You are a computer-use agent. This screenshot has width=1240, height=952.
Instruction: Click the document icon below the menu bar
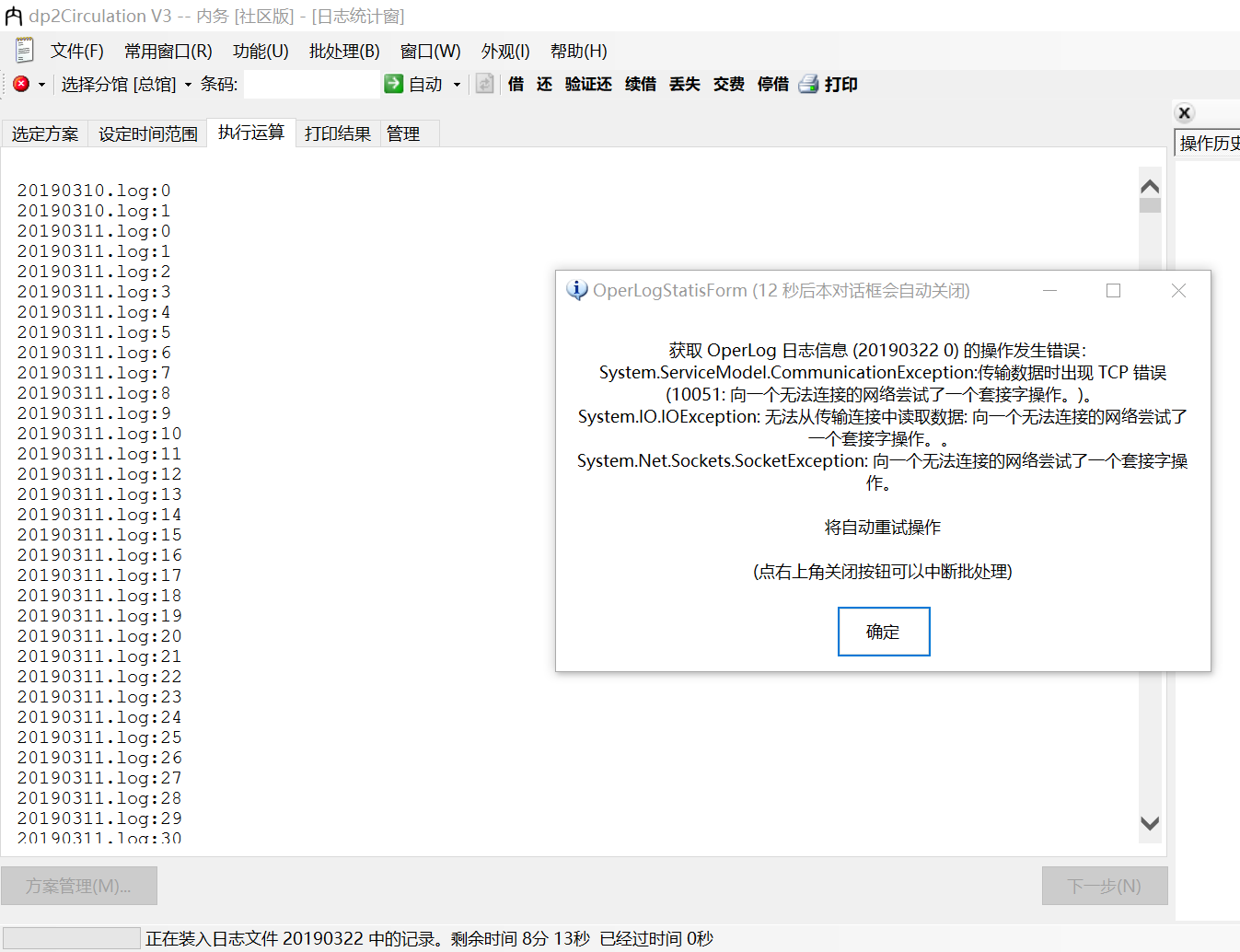coord(23,50)
